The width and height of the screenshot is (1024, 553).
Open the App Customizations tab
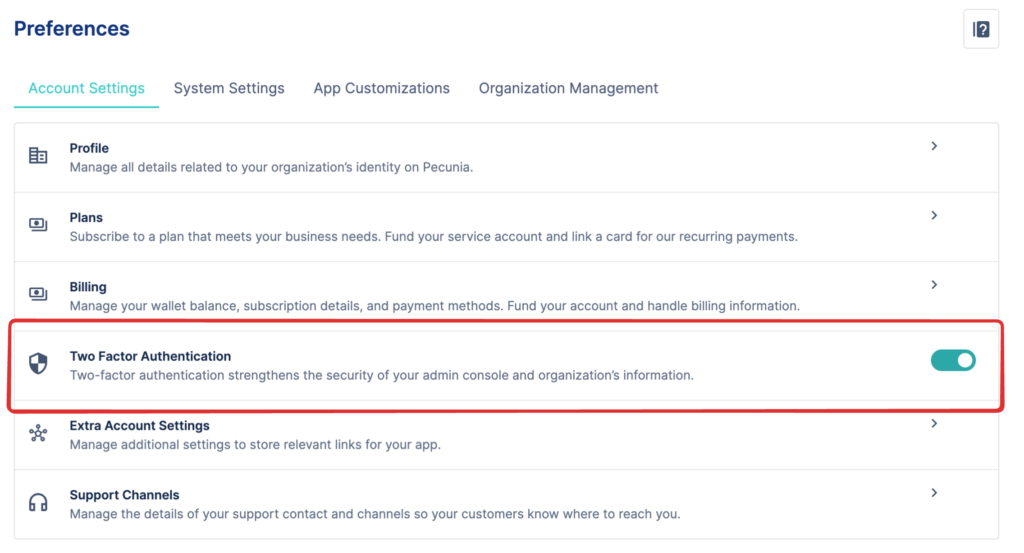point(381,88)
